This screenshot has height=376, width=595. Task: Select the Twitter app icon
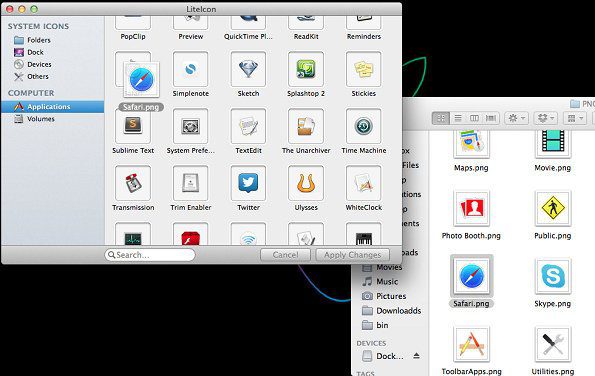coord(248,183)
